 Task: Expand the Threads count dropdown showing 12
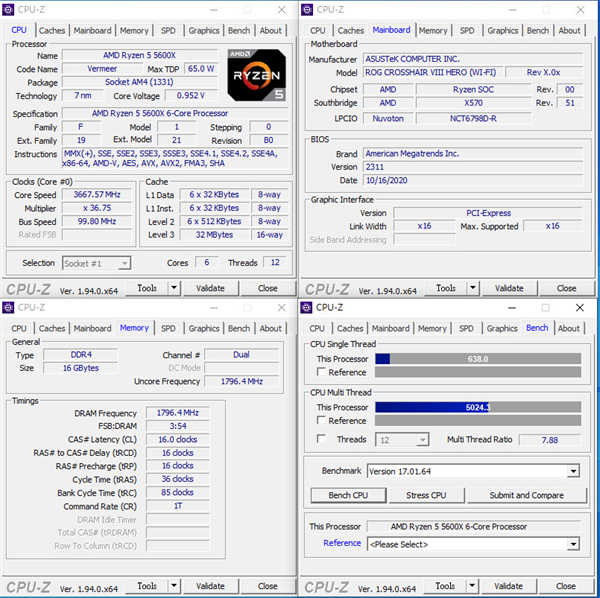coord(422,440)
